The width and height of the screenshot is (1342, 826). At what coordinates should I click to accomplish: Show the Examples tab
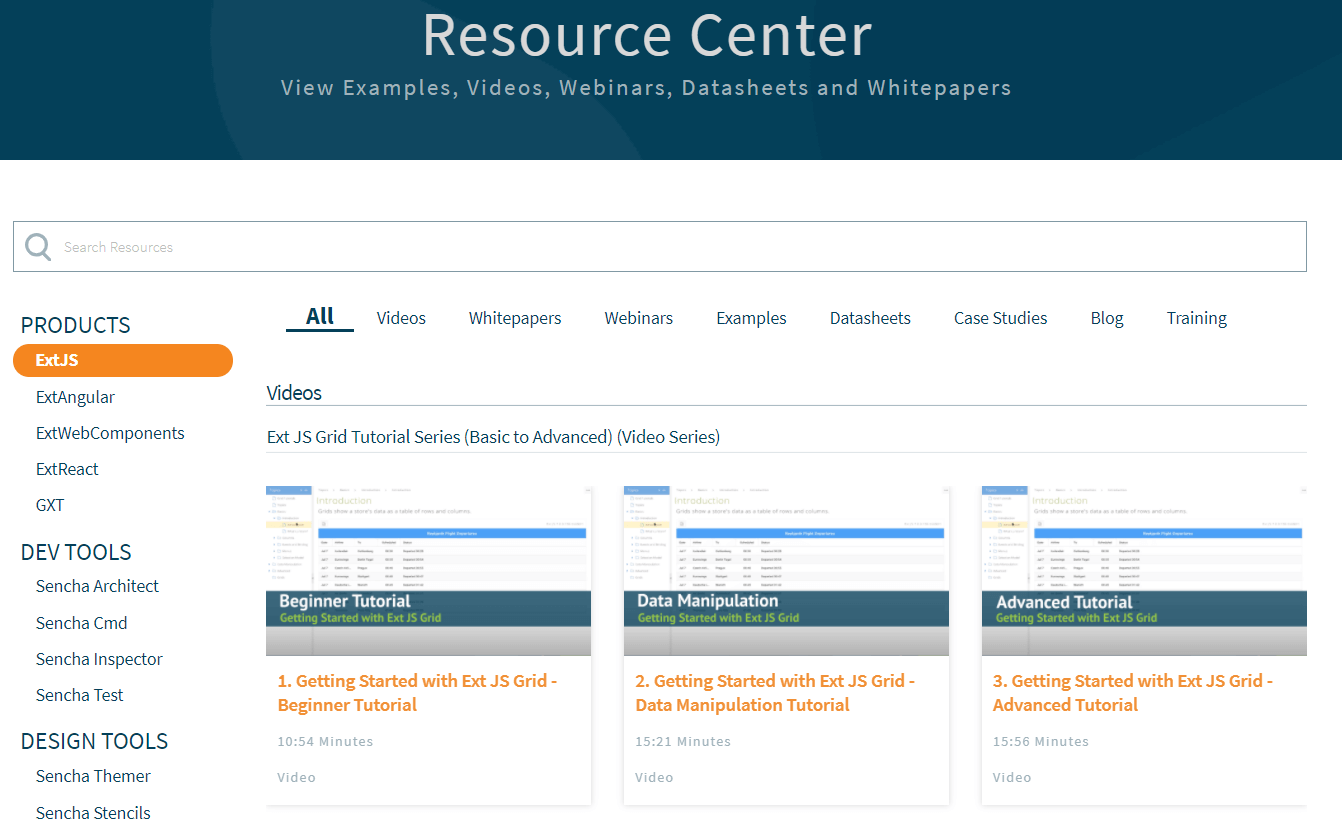pos(751,318)
